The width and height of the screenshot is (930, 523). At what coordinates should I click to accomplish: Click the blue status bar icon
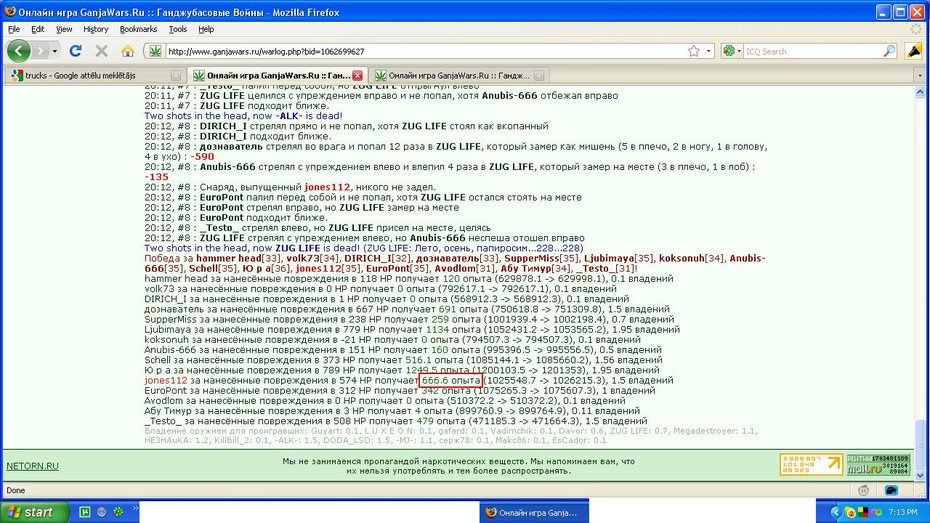(891, 490)
